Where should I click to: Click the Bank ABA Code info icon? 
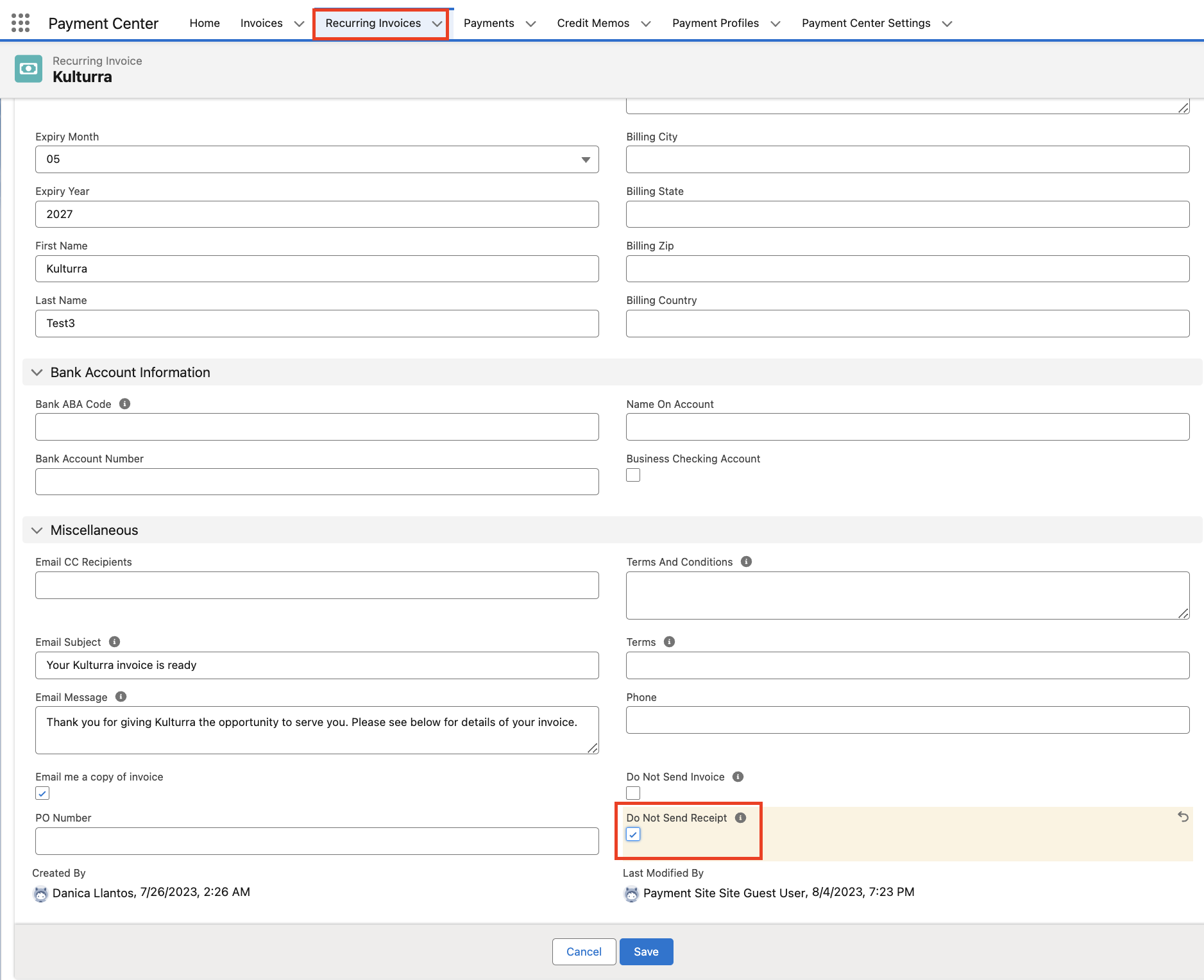pyautogui.click(x=125, y=404)
